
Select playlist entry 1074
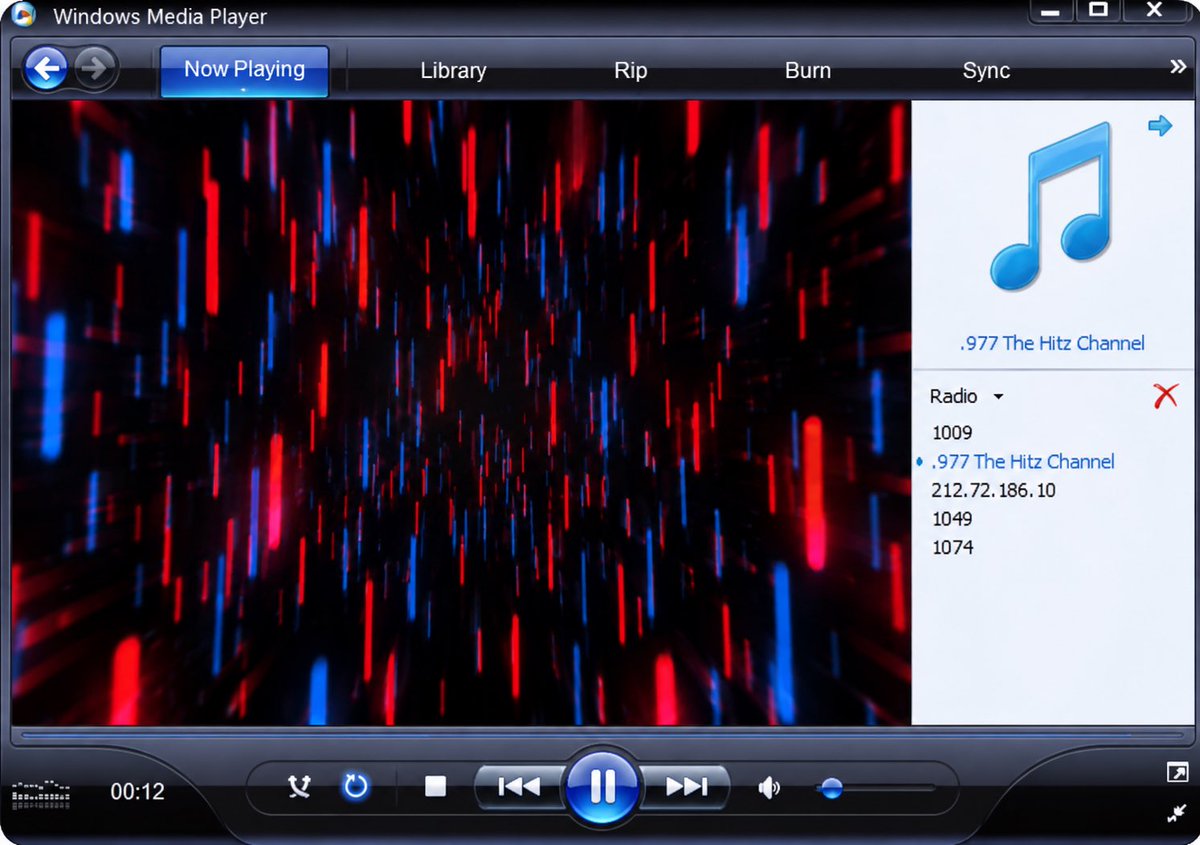[952, 547]
